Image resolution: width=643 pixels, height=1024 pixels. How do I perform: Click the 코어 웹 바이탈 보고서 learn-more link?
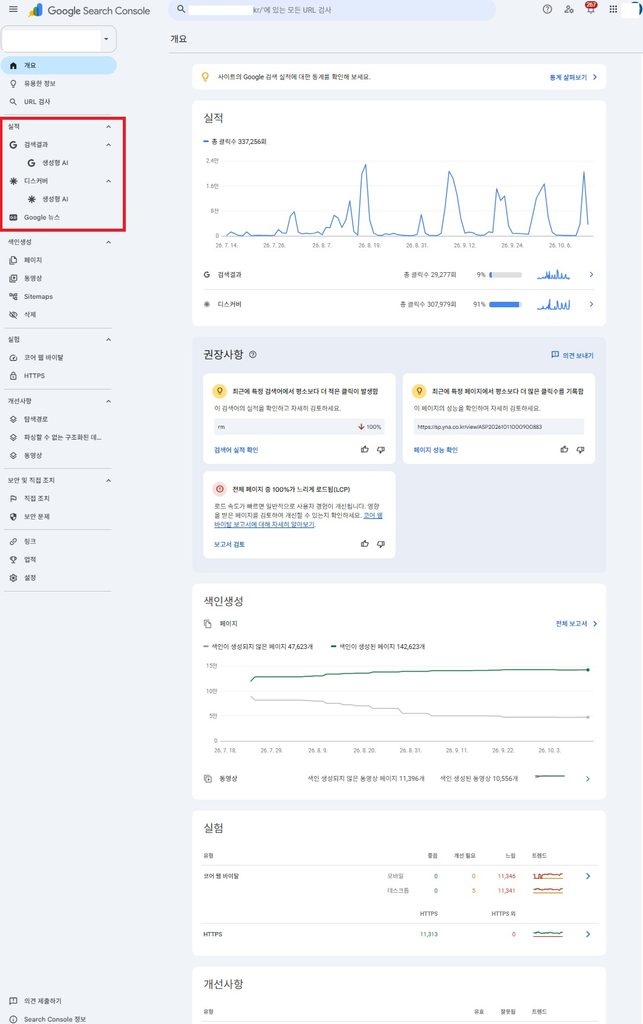tap(298, 520)
